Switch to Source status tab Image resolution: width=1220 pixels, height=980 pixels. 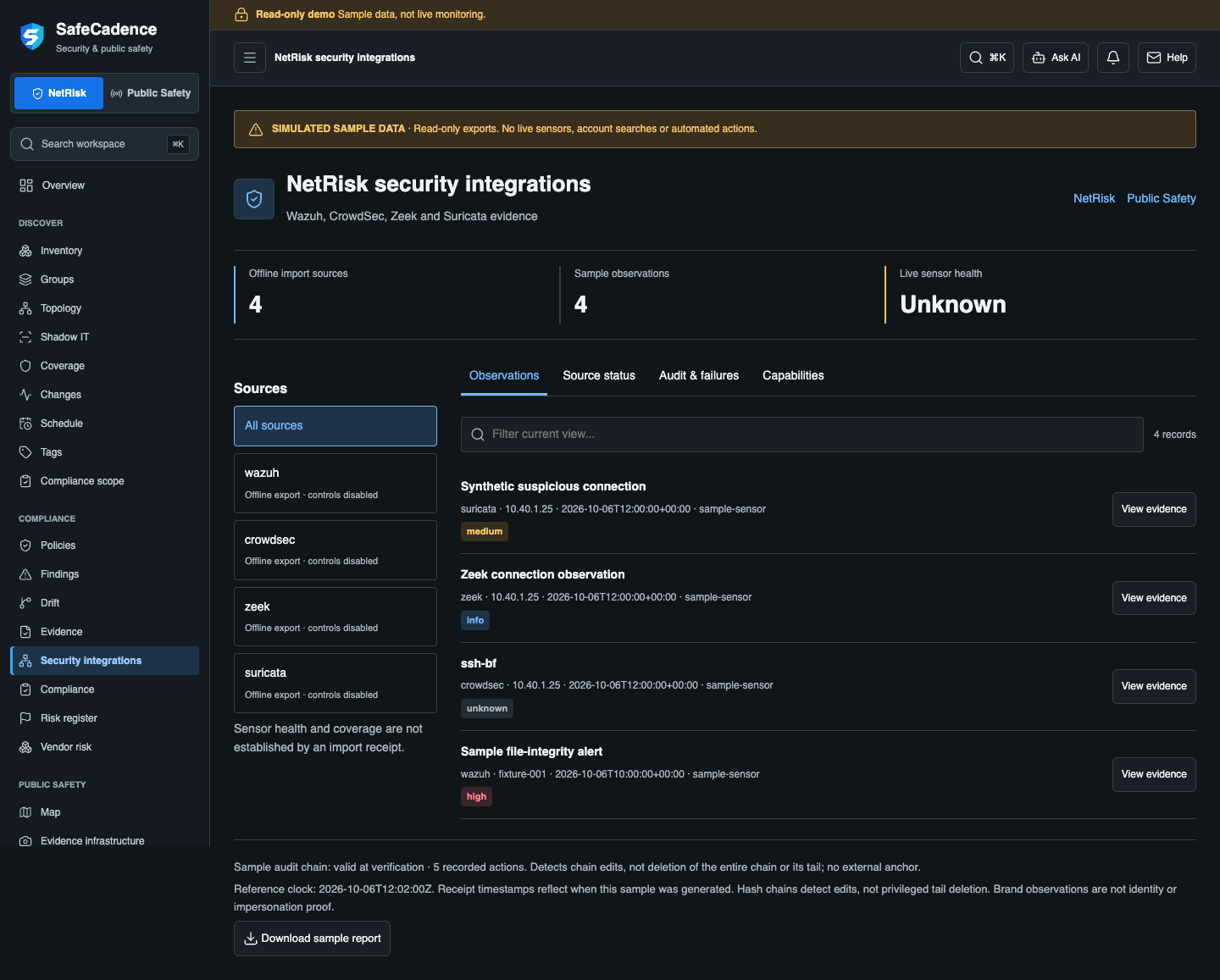pos(599,376)
